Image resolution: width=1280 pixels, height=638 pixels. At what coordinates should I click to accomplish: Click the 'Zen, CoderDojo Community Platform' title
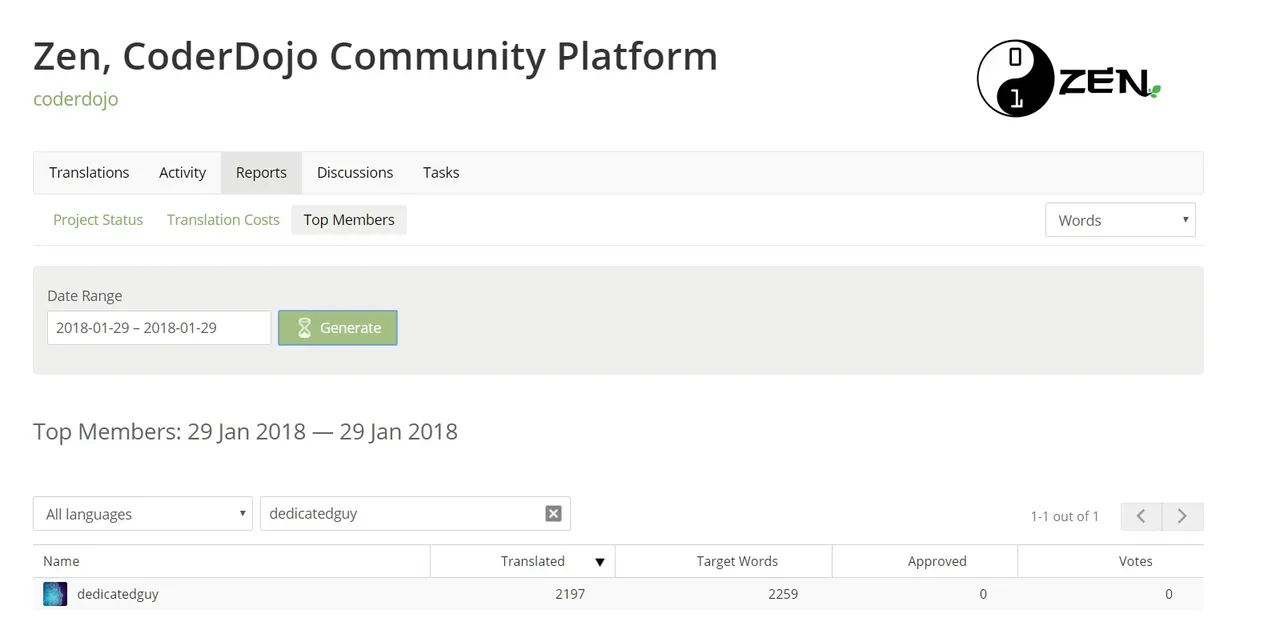(375, 56)
